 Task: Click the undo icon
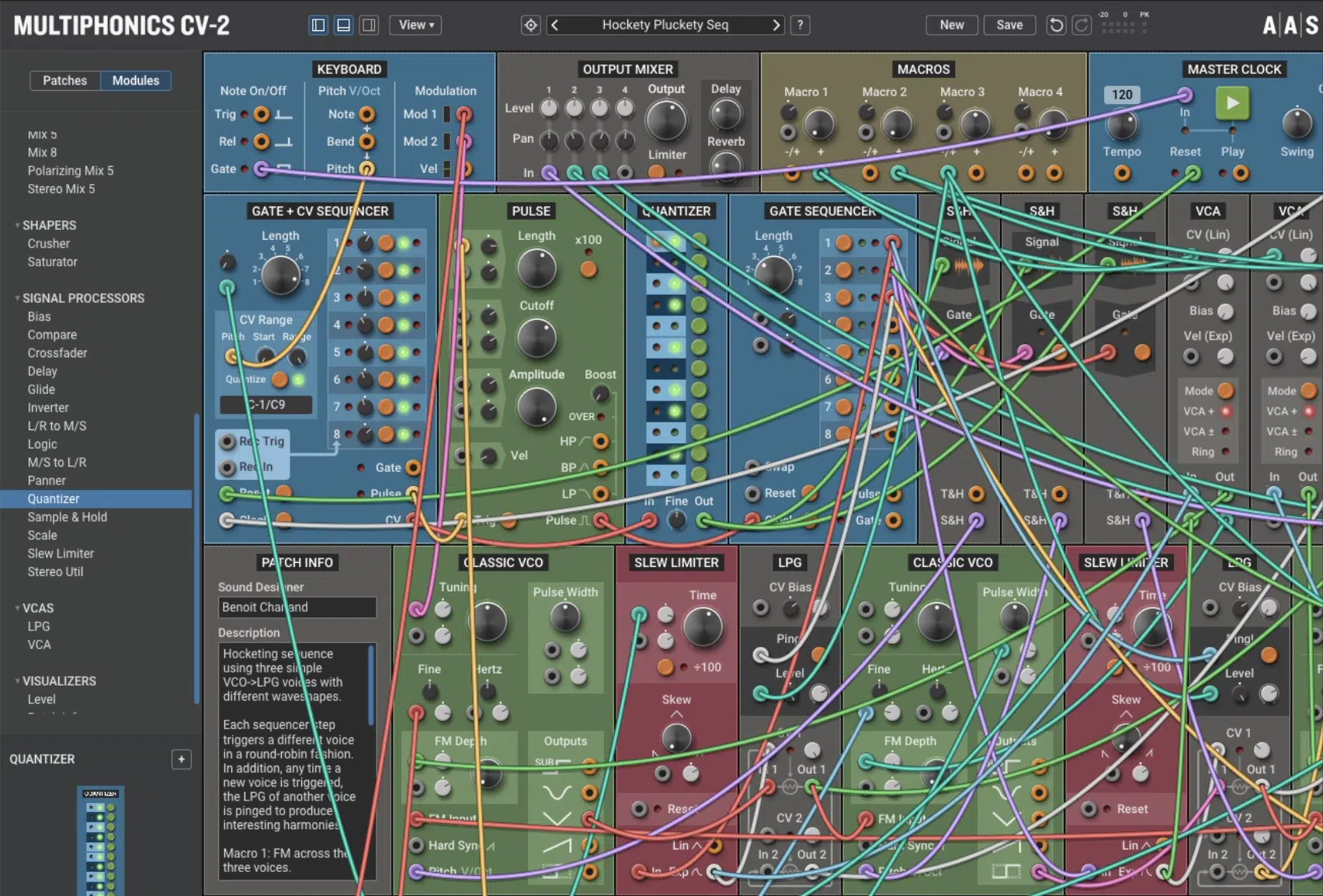(x=1056, y=25)
